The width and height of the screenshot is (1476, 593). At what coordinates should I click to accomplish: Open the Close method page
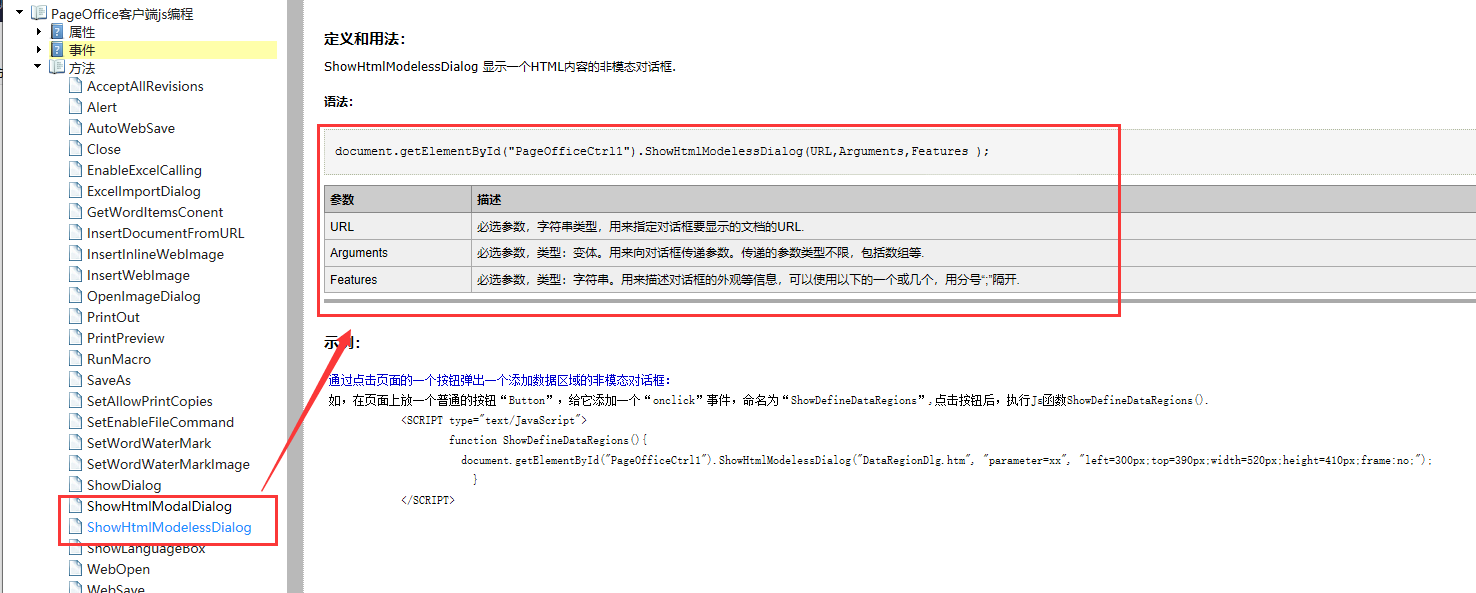click(104, 149)
